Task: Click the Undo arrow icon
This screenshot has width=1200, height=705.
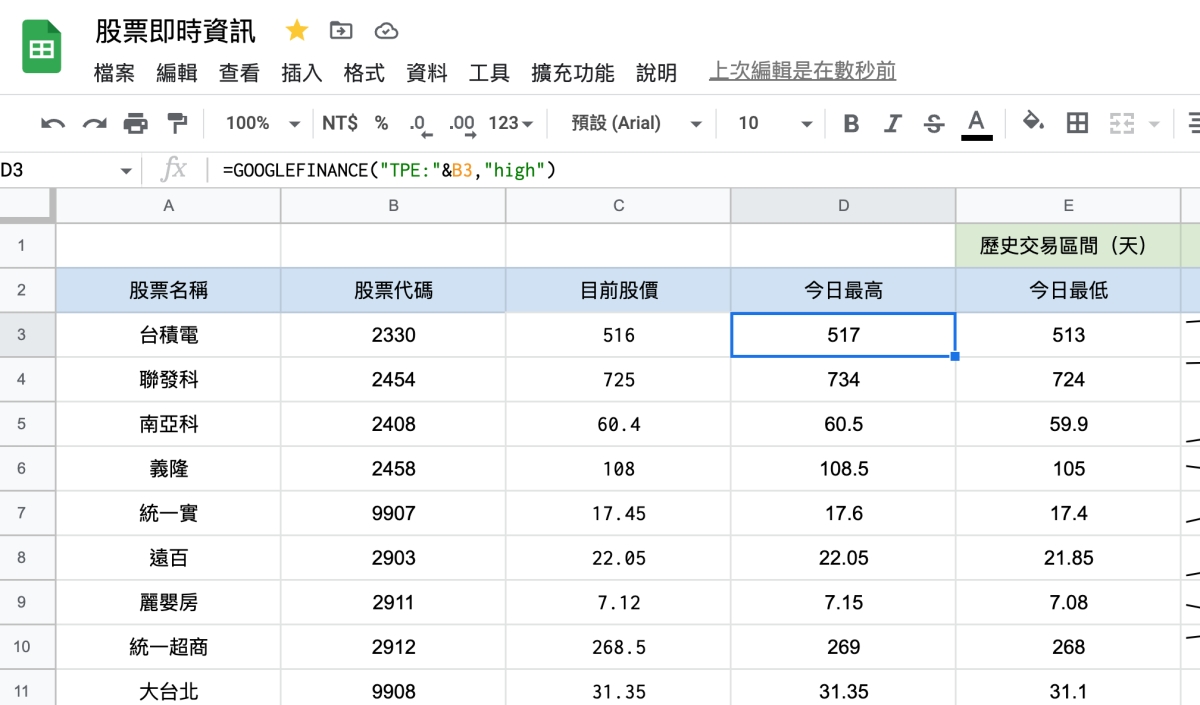Action: tap(53, 124)
